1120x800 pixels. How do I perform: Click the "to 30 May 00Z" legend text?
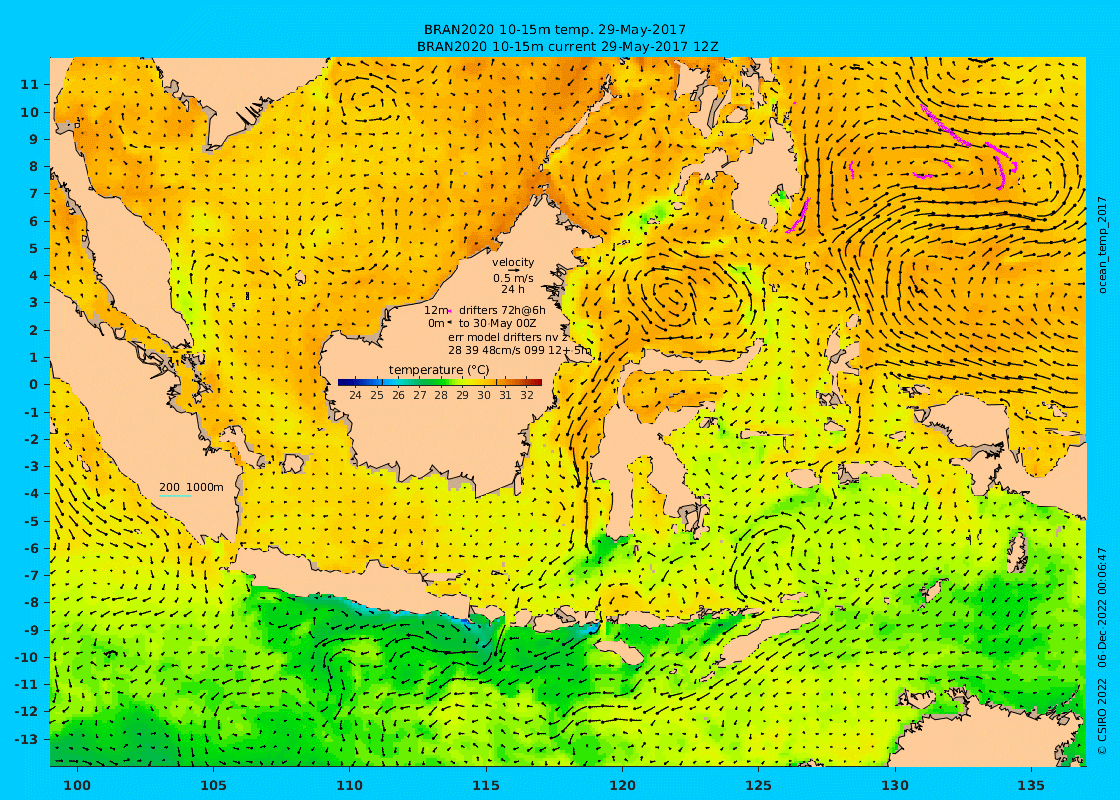(x=497, y=323)
